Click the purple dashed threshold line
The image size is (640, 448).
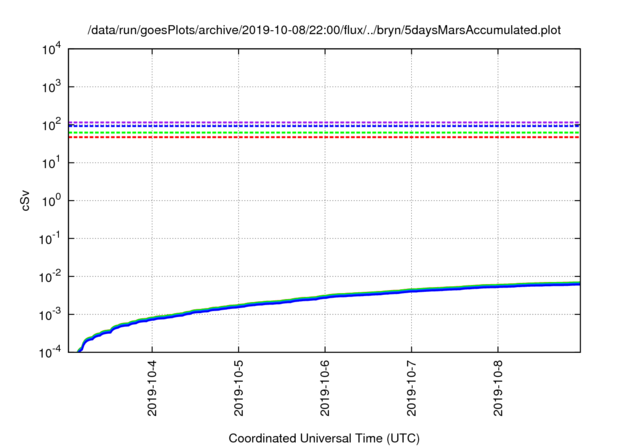pyautogui.click(x=324, y=122)
